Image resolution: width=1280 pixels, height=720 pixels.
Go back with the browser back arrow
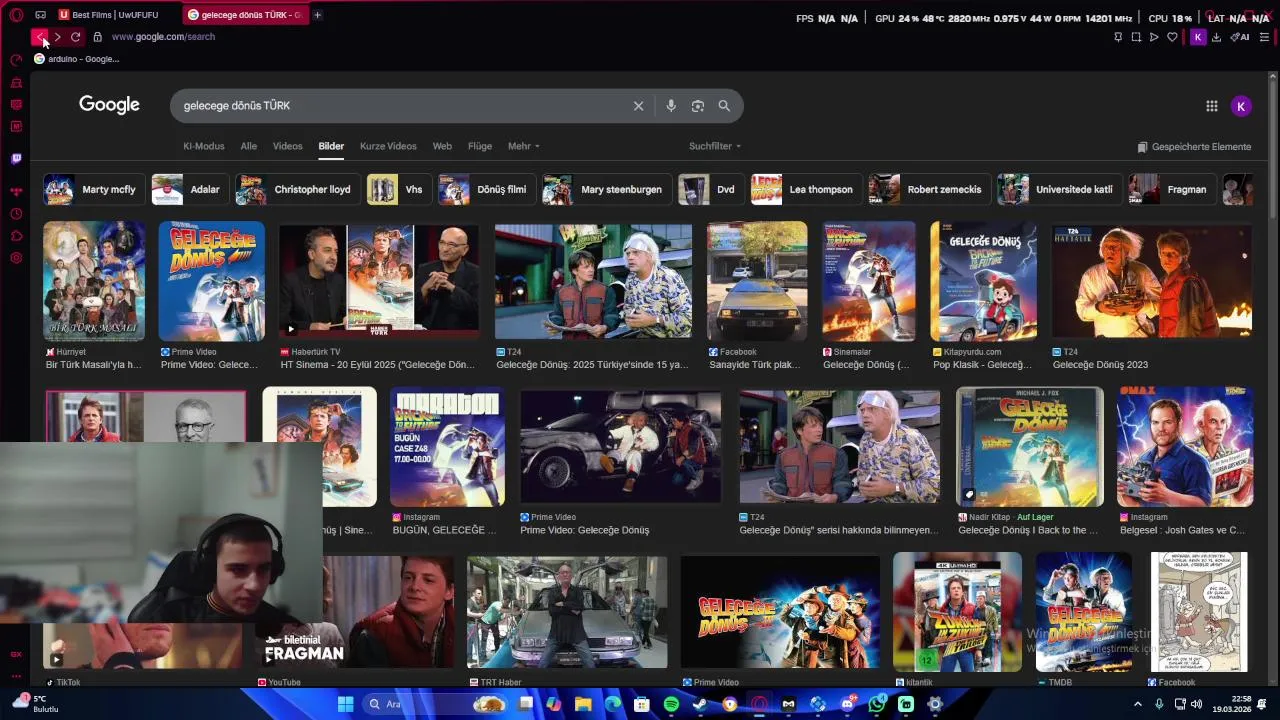click(x=39, y=37)
